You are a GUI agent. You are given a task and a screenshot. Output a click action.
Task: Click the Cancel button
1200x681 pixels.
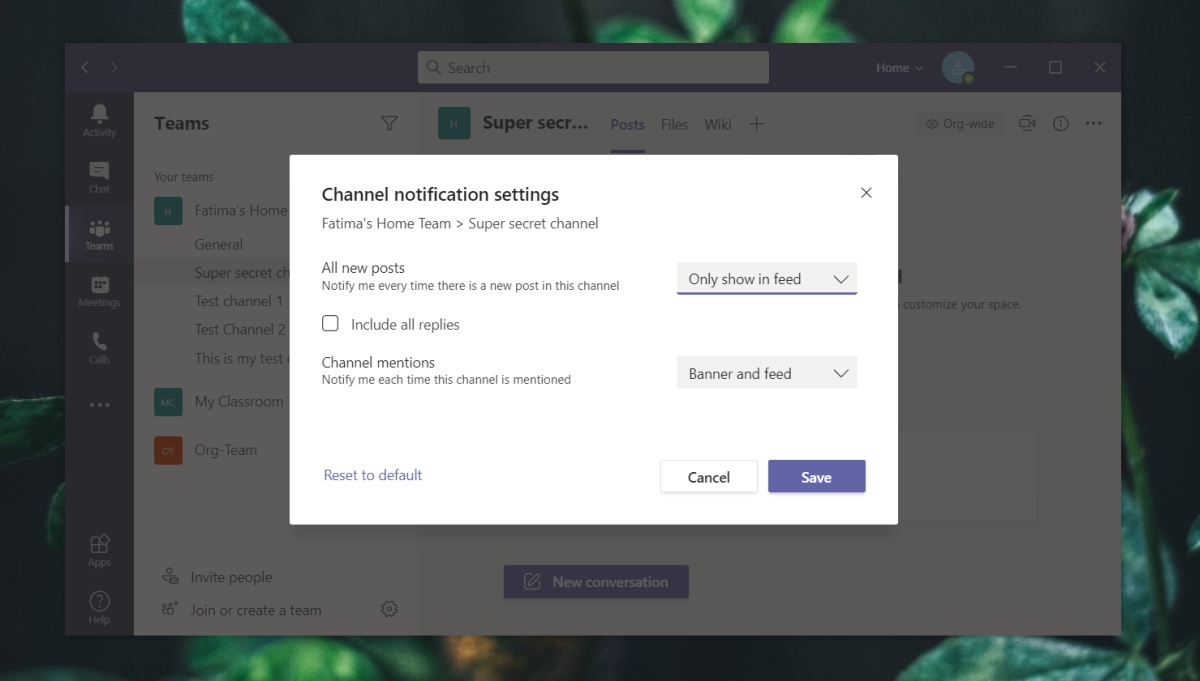[x=709, y=477]
